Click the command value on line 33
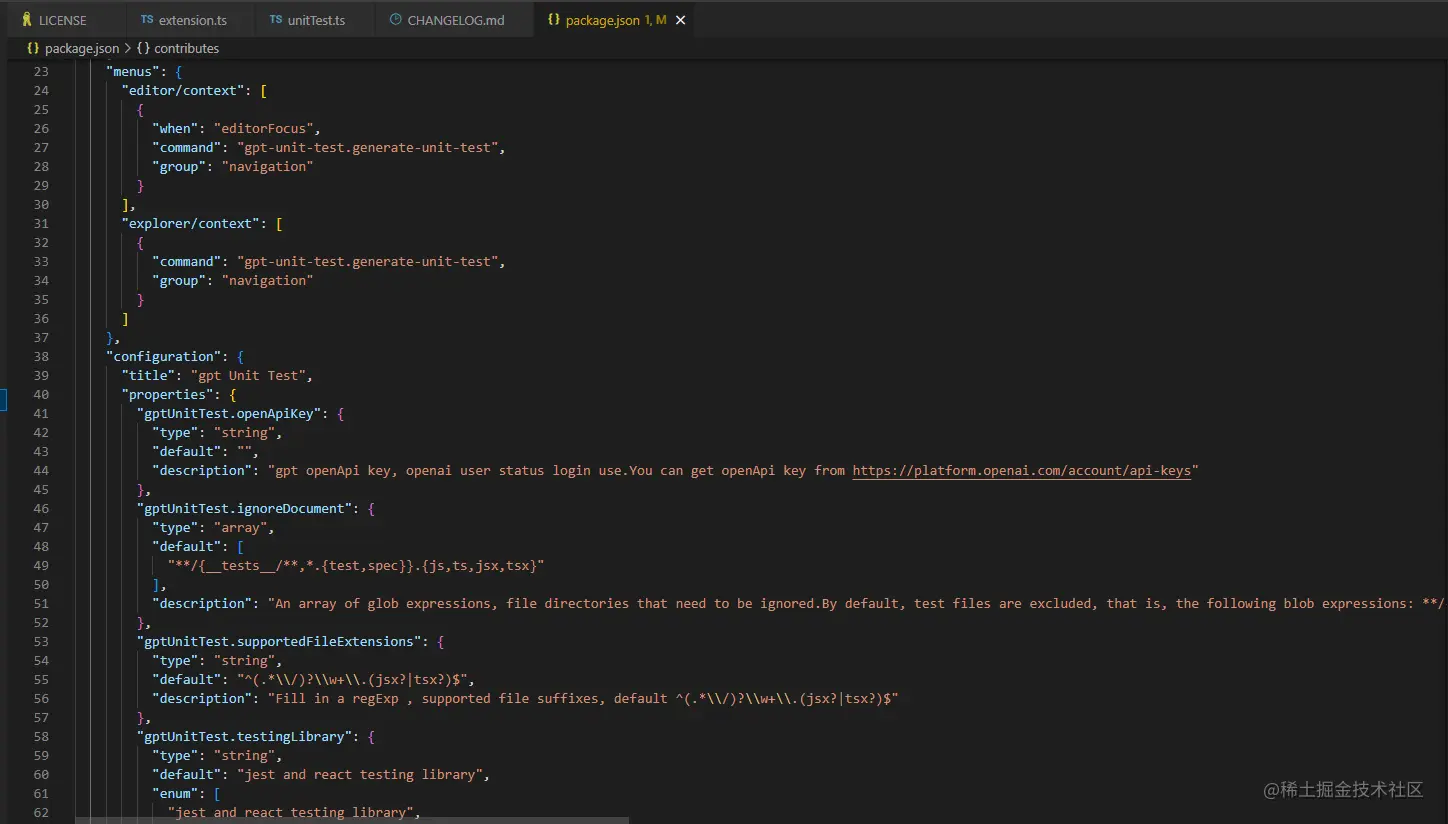Viewport: 1448px width, 824px height. [367, 261]
